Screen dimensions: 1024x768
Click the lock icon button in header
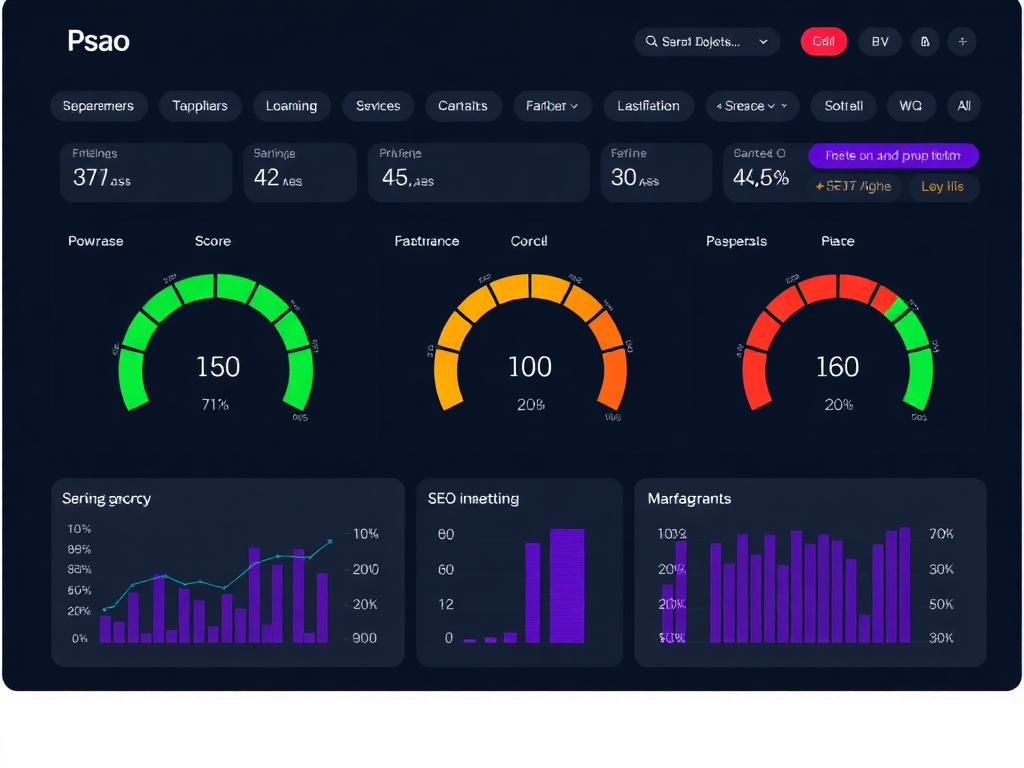coord(925,42)
